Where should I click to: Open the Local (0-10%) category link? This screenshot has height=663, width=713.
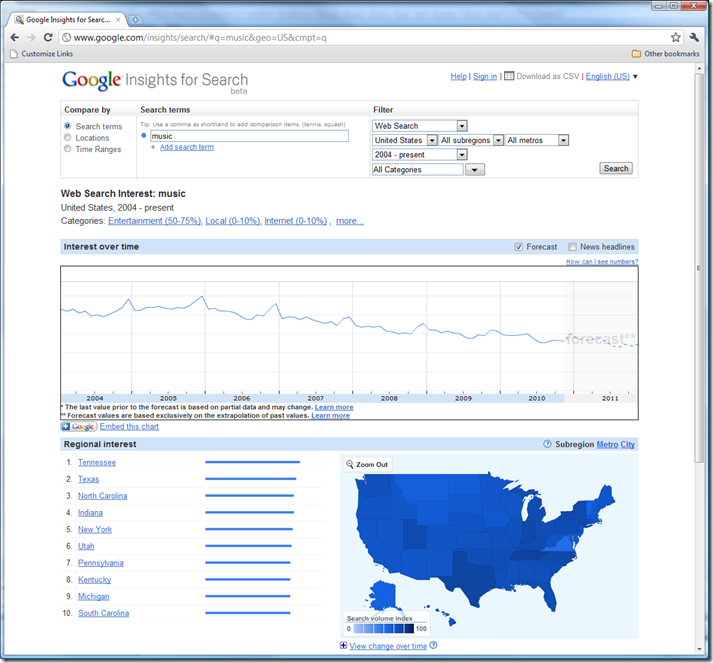[233, 221]
